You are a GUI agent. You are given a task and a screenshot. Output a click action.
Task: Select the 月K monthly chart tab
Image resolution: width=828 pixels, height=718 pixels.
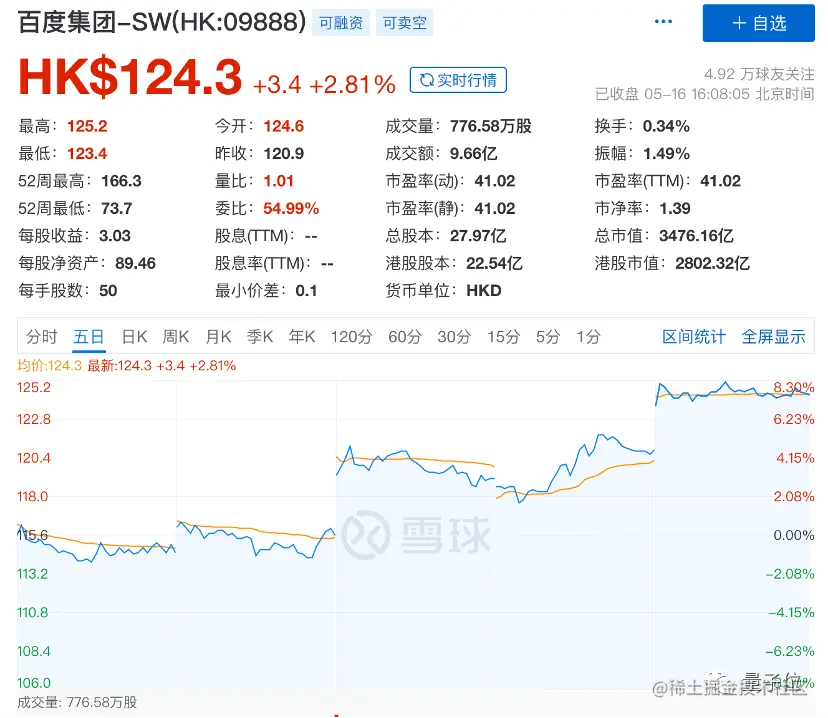[x=218, y=337]
